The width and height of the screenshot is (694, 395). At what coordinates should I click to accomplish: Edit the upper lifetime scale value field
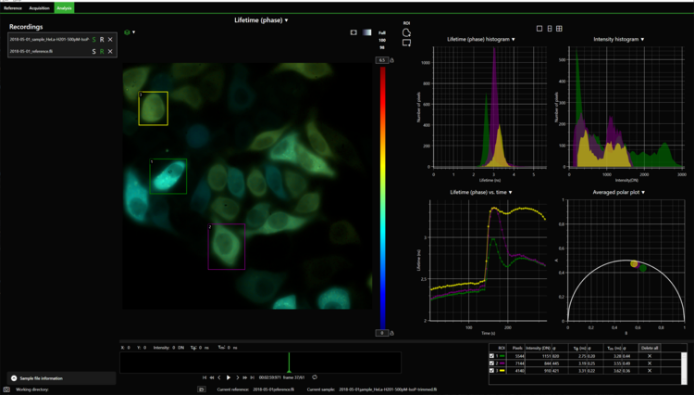coord(382,60)
